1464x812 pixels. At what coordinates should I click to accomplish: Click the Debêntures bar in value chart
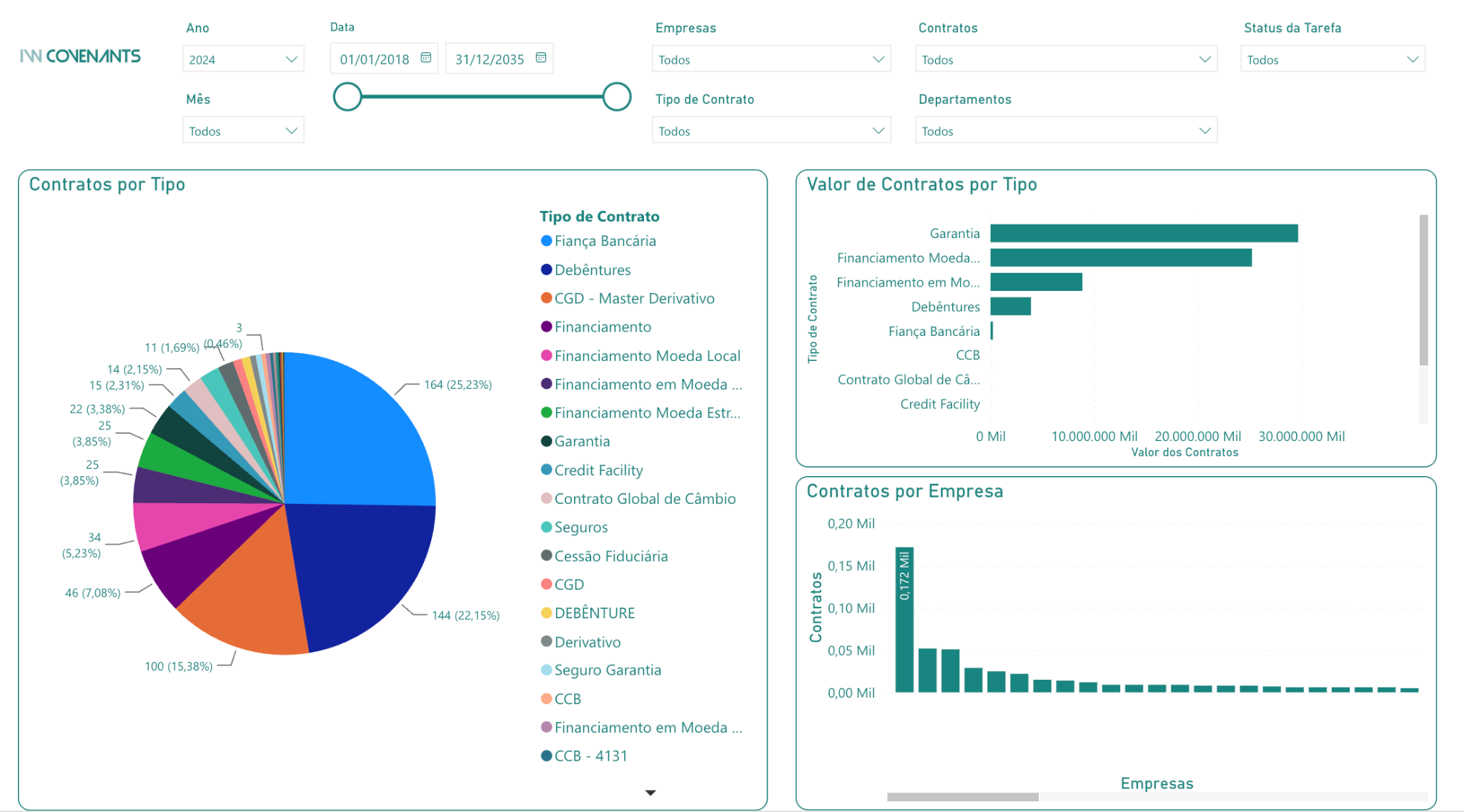[1011, 306]
